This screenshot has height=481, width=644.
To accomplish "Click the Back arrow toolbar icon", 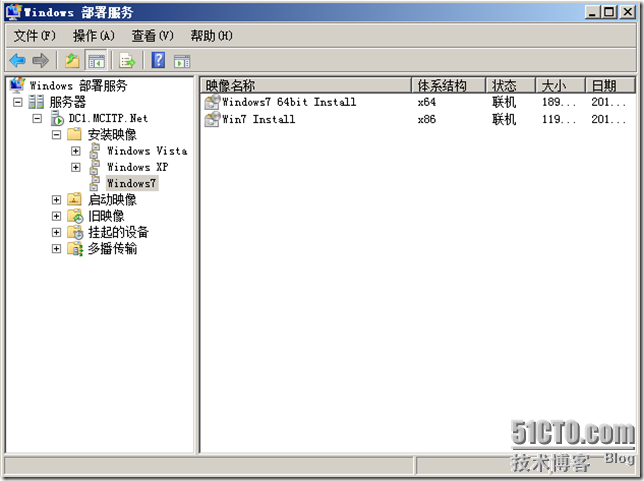I will (17, 61).
